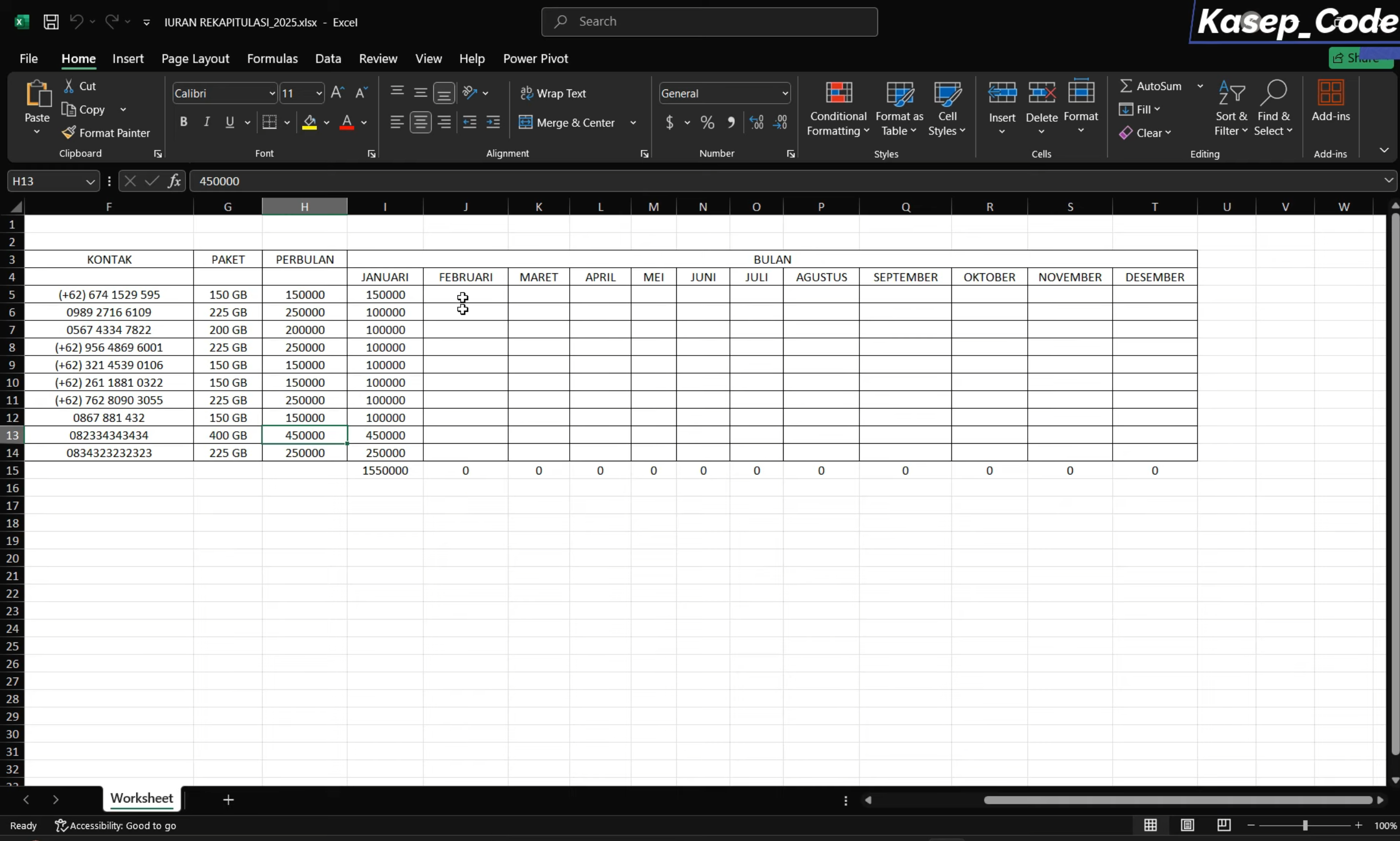Viewport: 1400px width, 841px height.
Task: Open Format as Table gallery
Action: click(899, 108)
